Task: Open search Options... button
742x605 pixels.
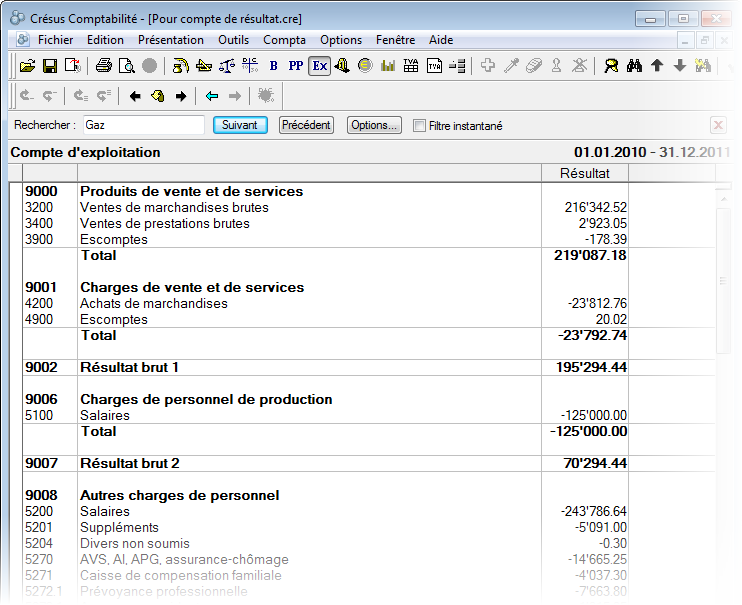Action: (374, 125)
